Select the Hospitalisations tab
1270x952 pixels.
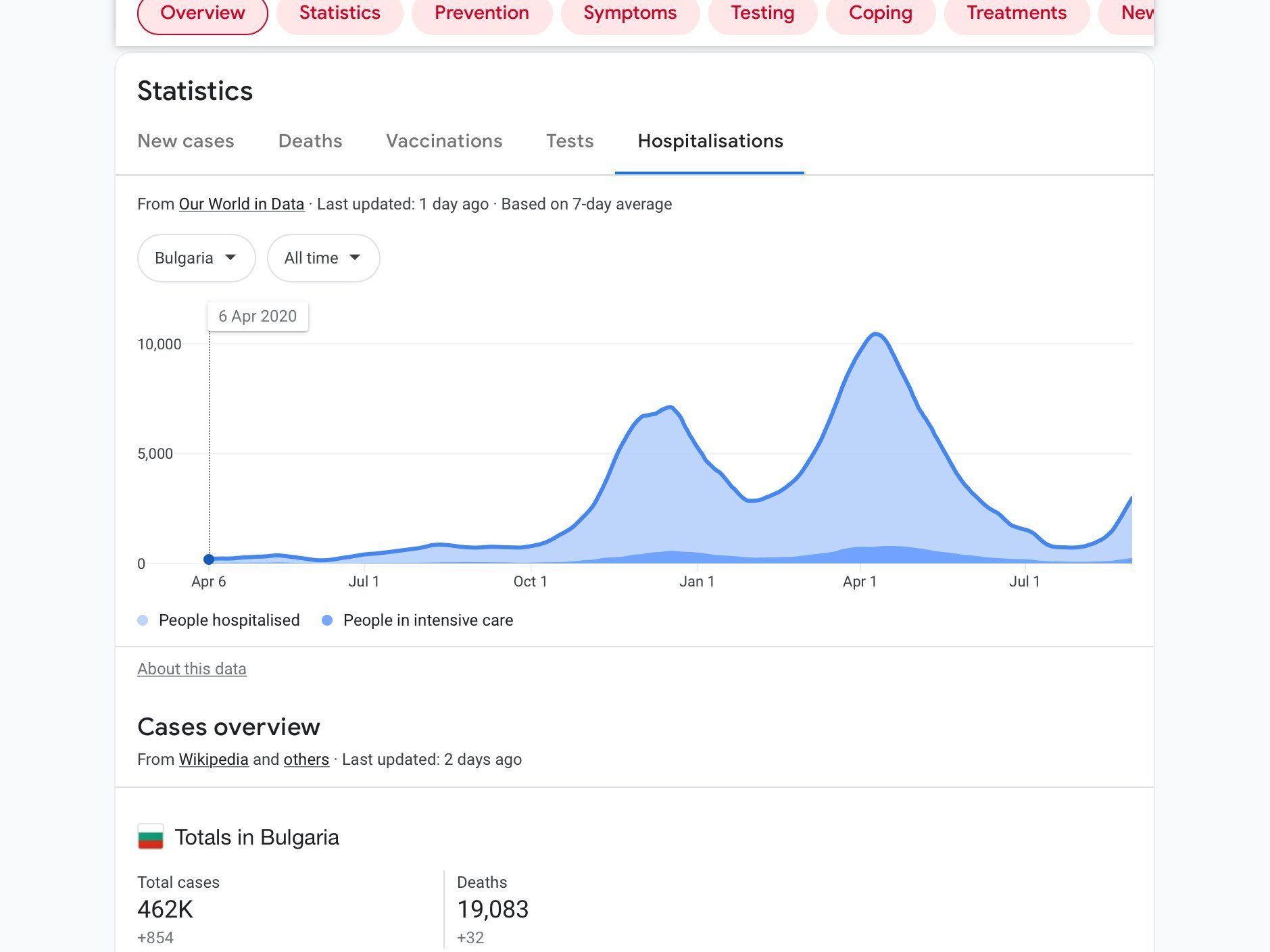point(710,141)
